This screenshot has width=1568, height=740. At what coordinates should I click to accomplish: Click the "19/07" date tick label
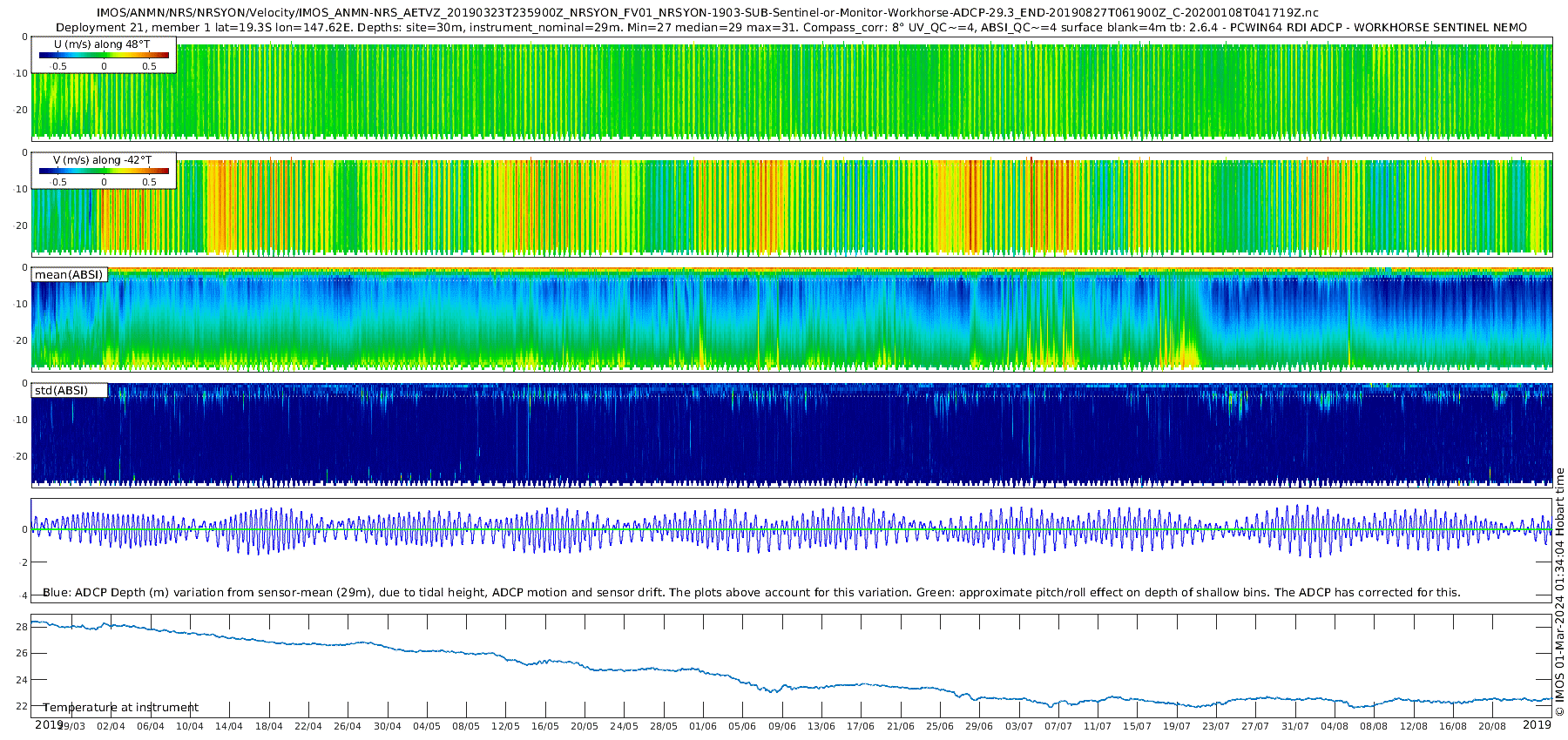coord(1177,726)
